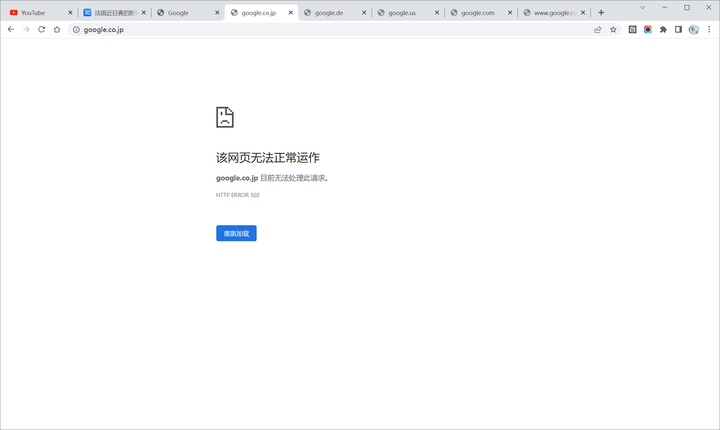The width and height of the screenshot is (720, 430).
Task: Maximize the browser window
Action: click(687, 7)
